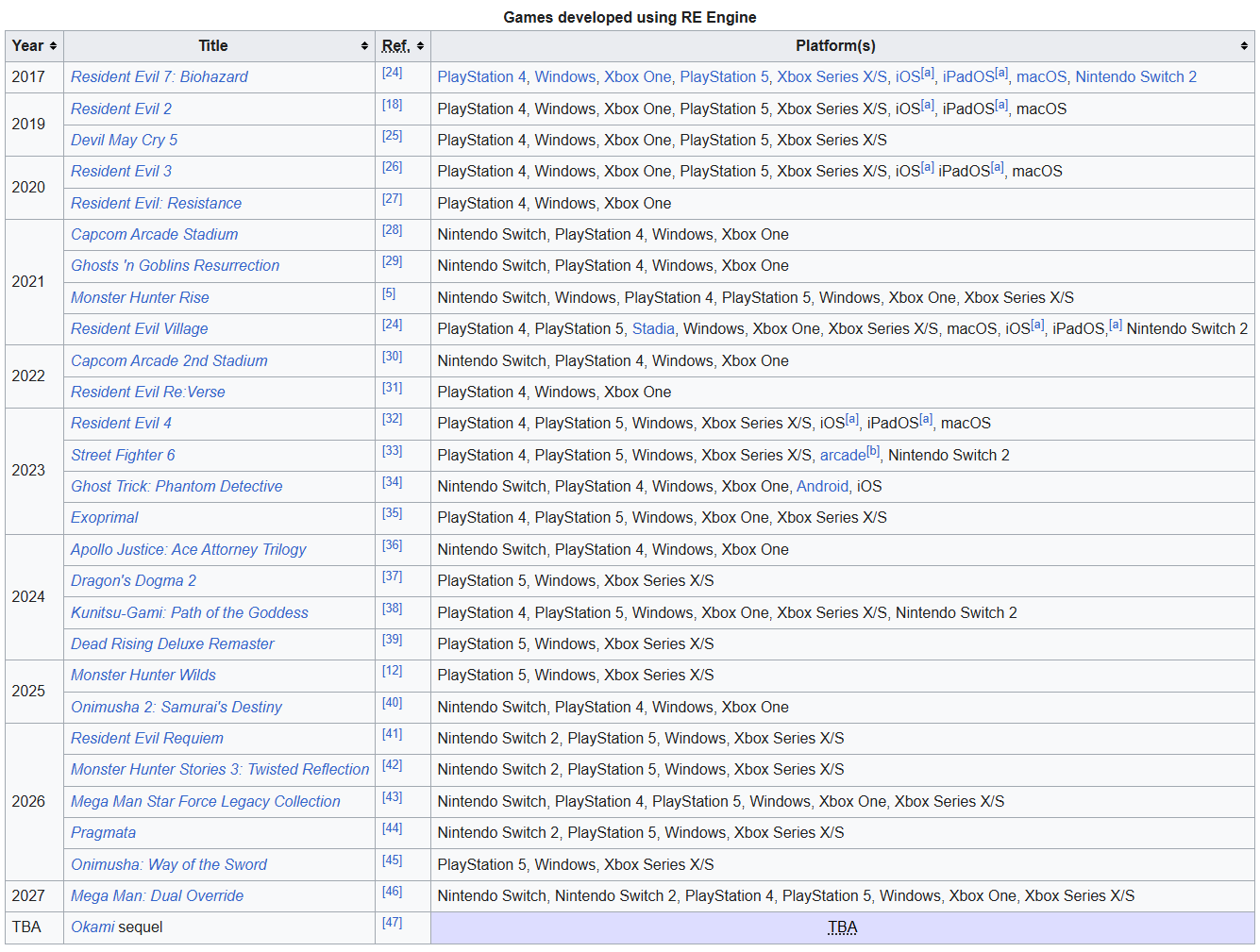Follow the Resident Evil: Resistance link
Screen dimensions: 1260x952
click(x=156, y=204)
